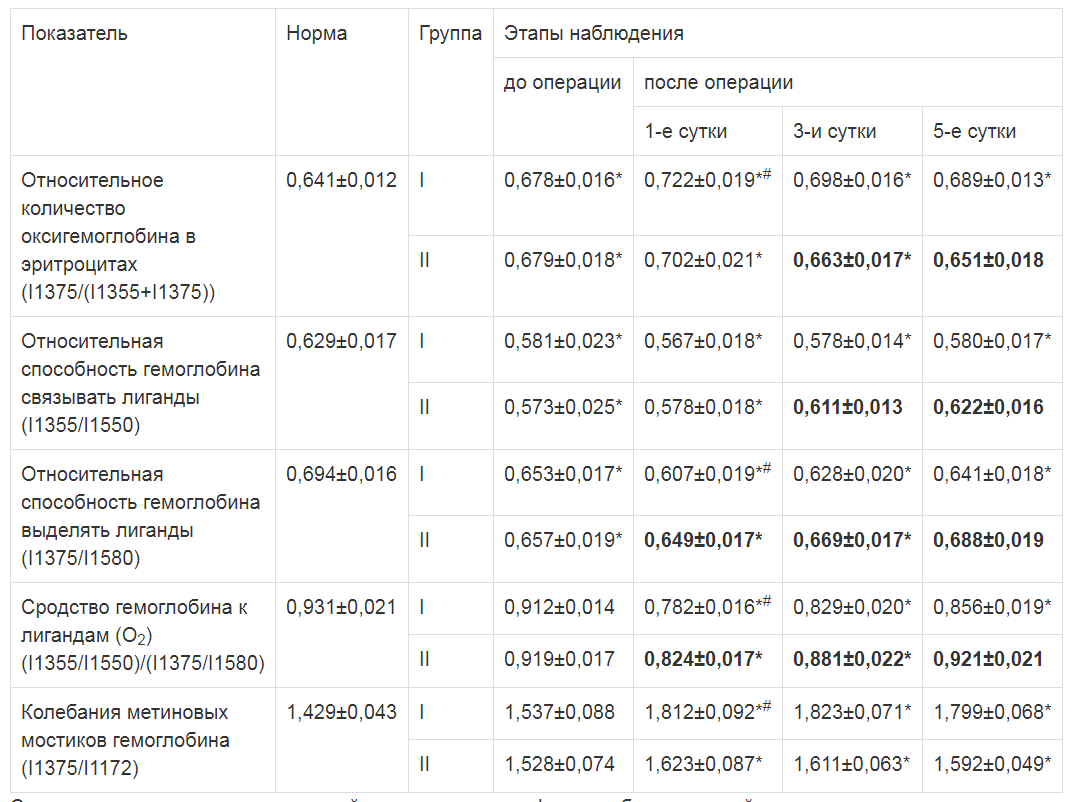Click the cell with value 1,592±0,049
The image size is (1076, 802).
(991, 764)
